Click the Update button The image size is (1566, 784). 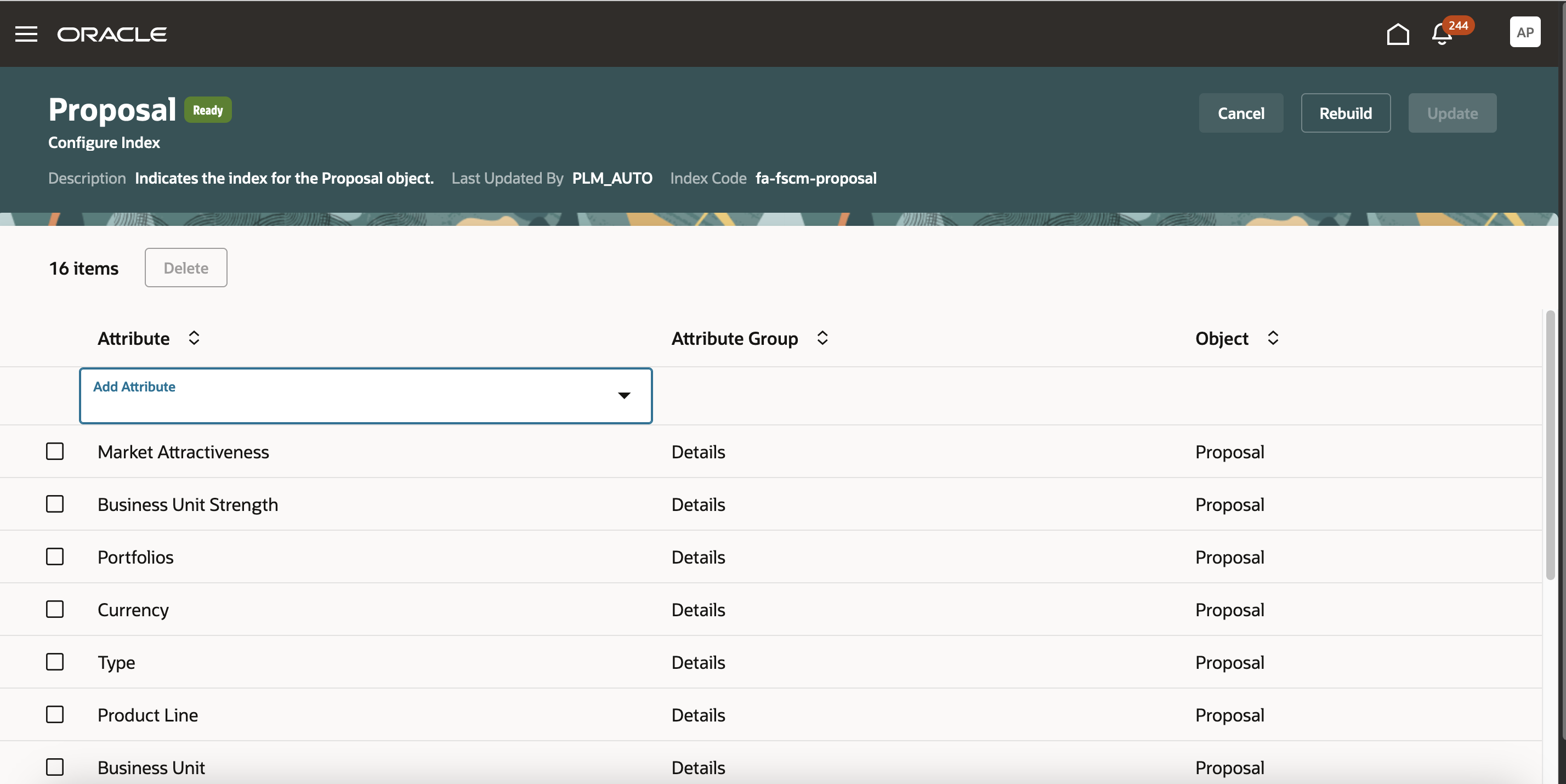coord(1452,113)
